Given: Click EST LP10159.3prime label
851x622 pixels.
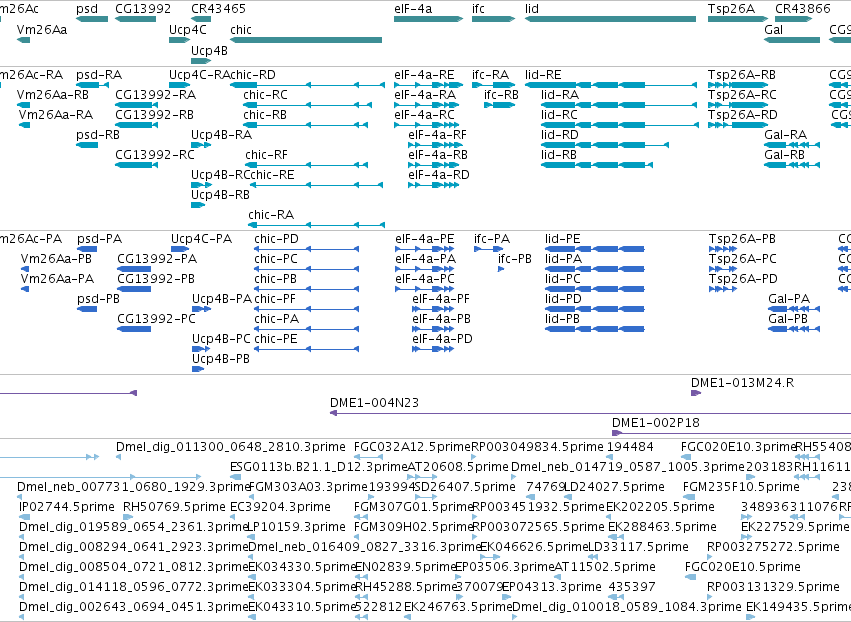Looking at the screenshot, I should (296, 527).
